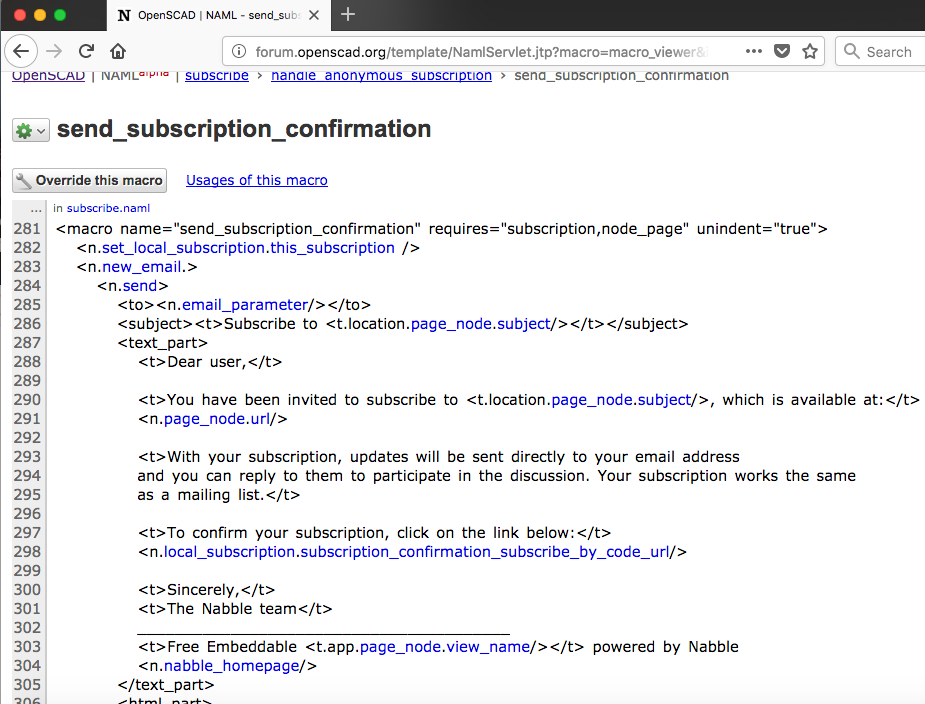Screen dimensions: 925x704
Task: Open a new browser tab
Action: point(348,14)
